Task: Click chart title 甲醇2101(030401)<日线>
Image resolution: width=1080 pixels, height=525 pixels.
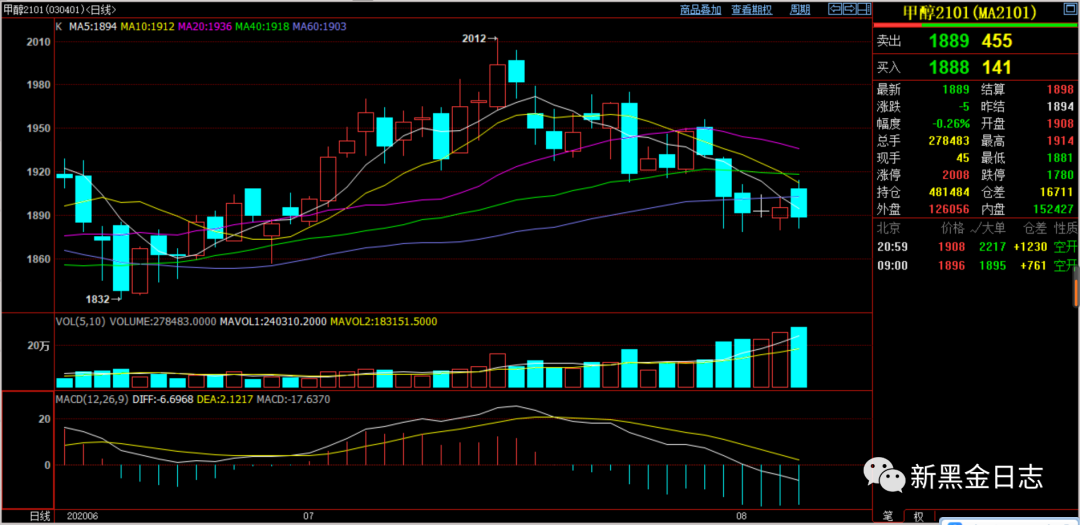Action: coord(59,10)
